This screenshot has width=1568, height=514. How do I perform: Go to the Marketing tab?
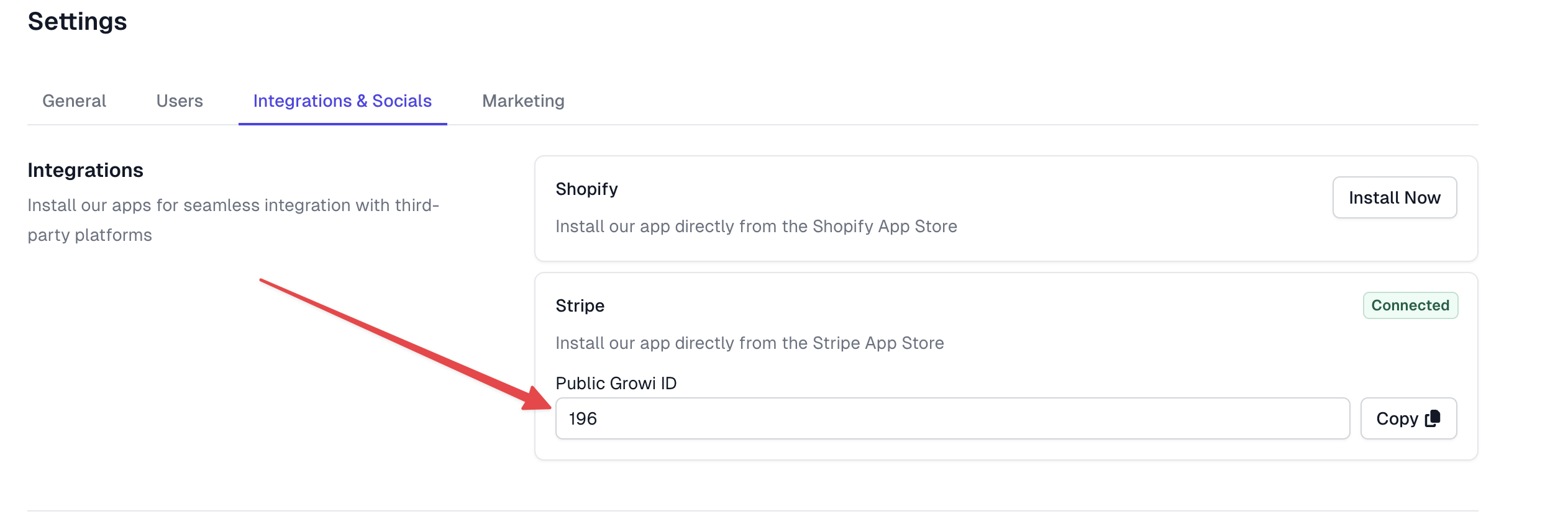(523, 101)
